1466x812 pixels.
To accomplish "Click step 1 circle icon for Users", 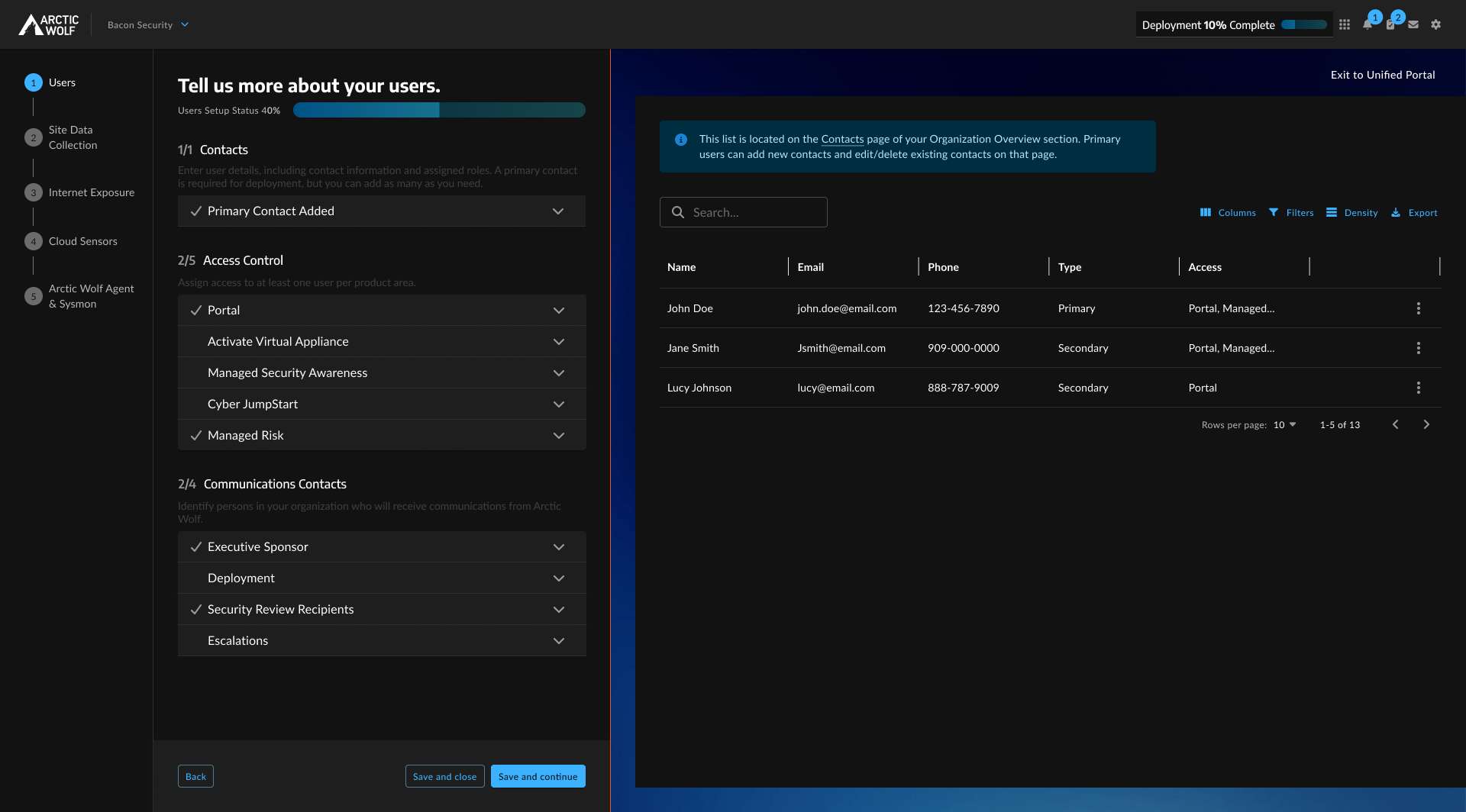I will [34, 82].
